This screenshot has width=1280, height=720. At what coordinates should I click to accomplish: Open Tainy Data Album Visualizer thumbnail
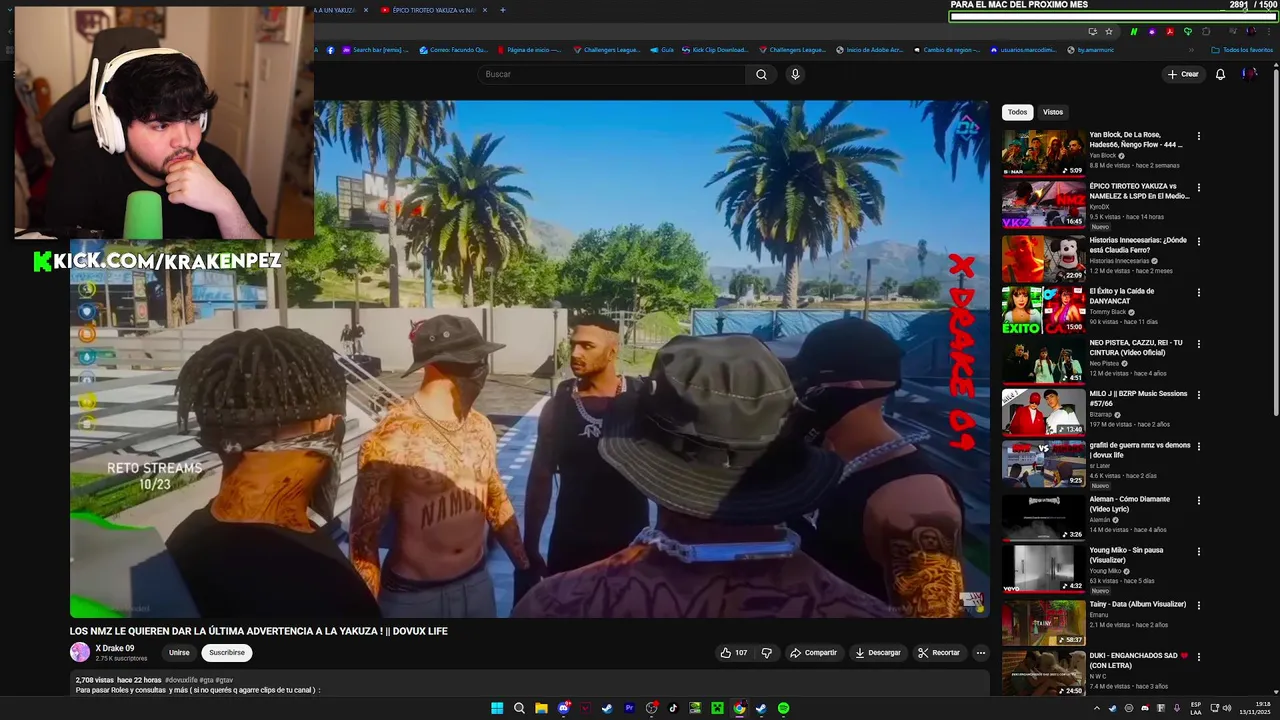(x=1043, y=622)
